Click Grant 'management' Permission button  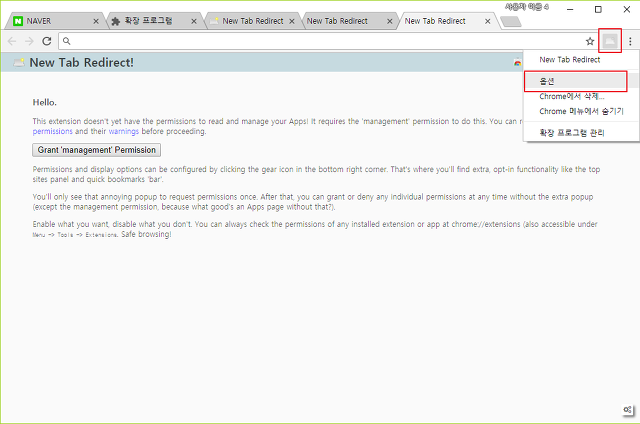(97, 150)
